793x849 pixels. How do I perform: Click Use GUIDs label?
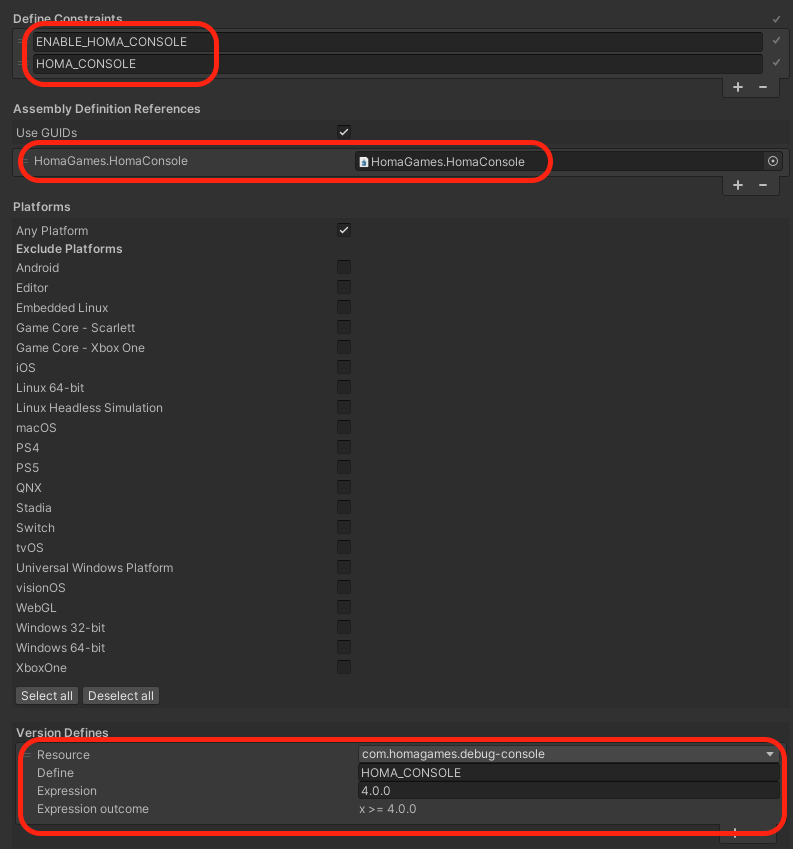47,133
